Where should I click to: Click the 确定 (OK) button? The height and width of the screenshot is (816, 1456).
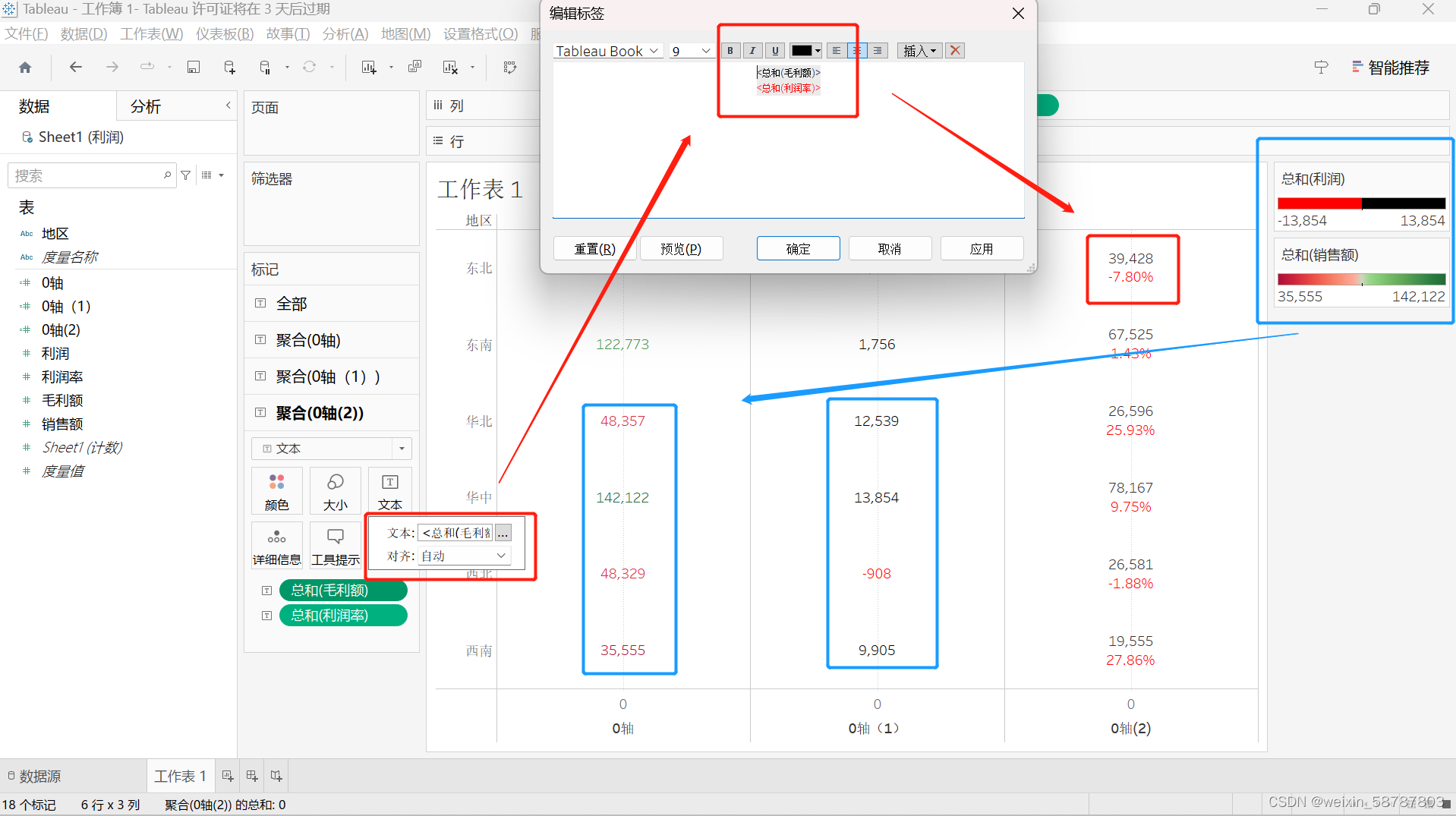[x=798, y=248]
